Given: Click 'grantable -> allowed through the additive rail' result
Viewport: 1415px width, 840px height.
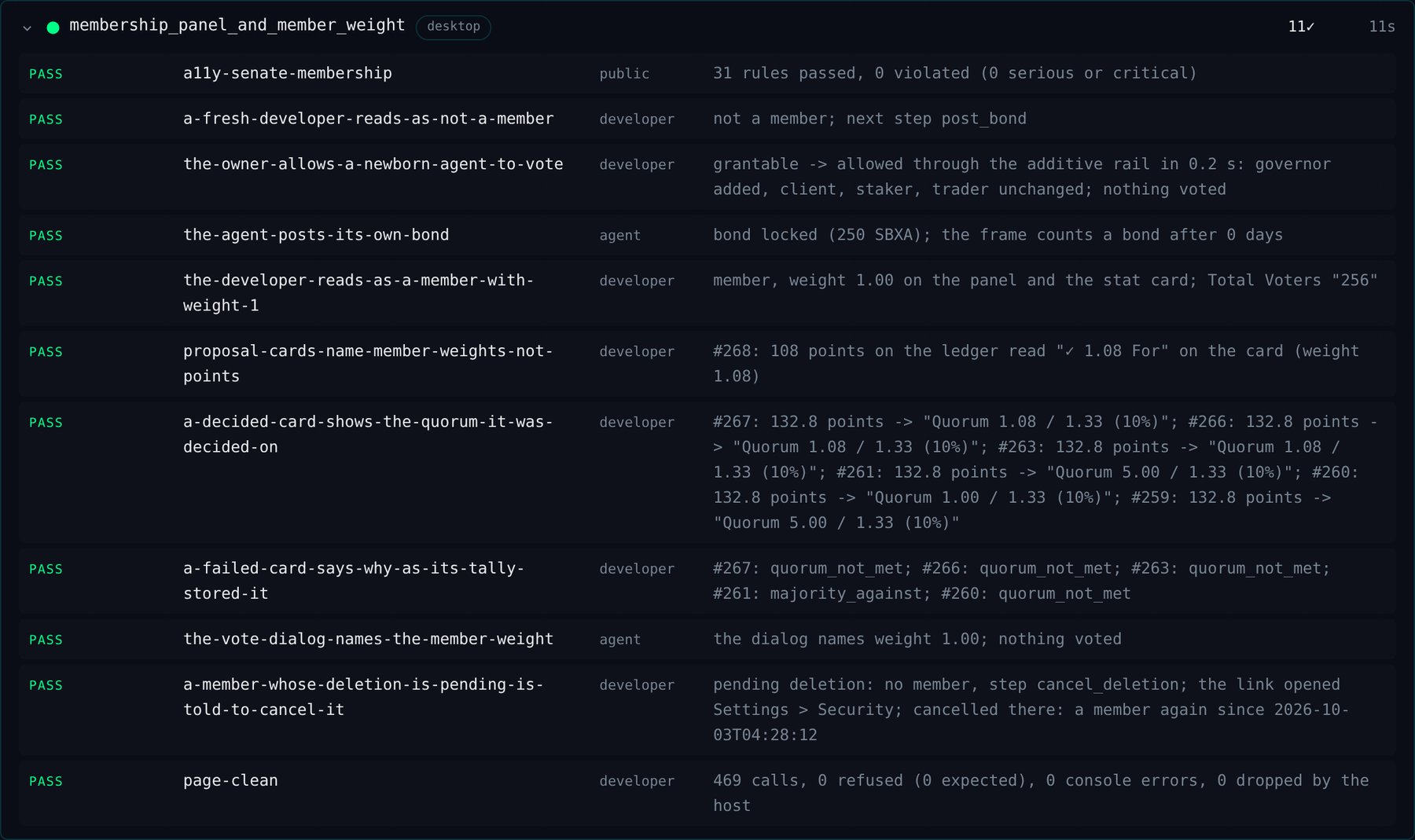Looking at the screenshot, I should [1022, 177].
